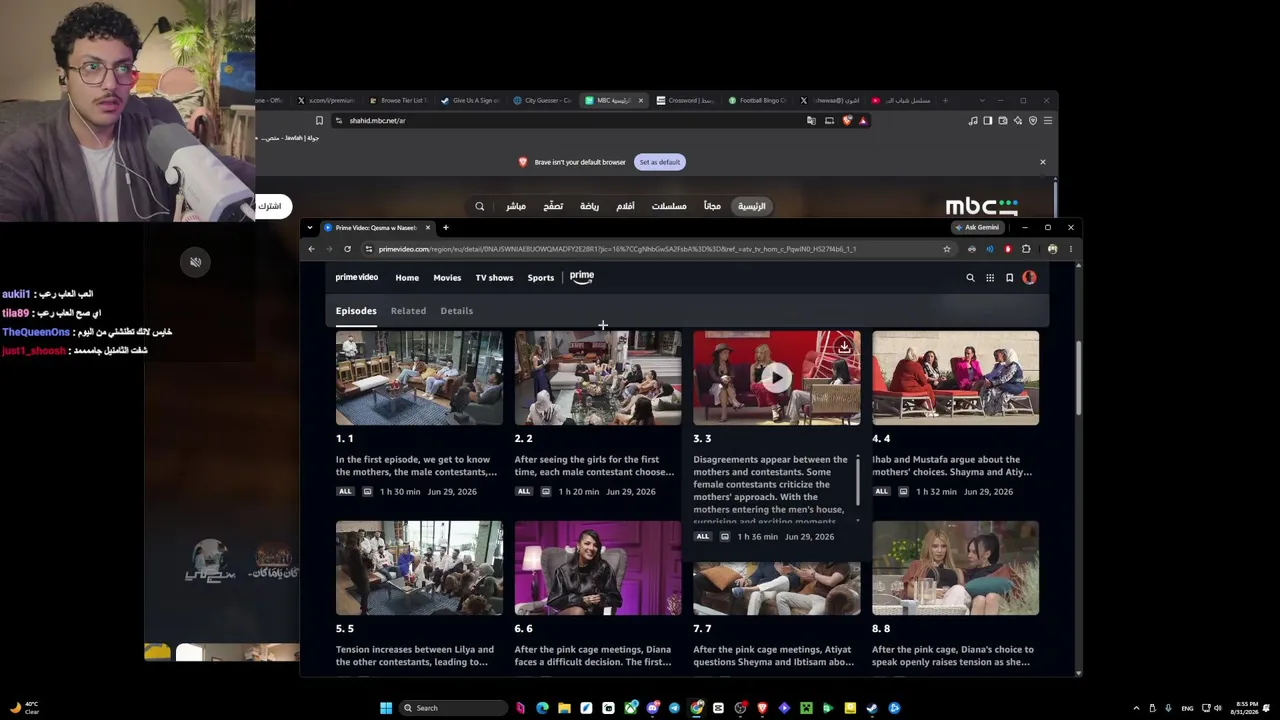The image size is (1280, 720).
Task: Open episode 4 thumbnail
Action: [x=955, y=378]
